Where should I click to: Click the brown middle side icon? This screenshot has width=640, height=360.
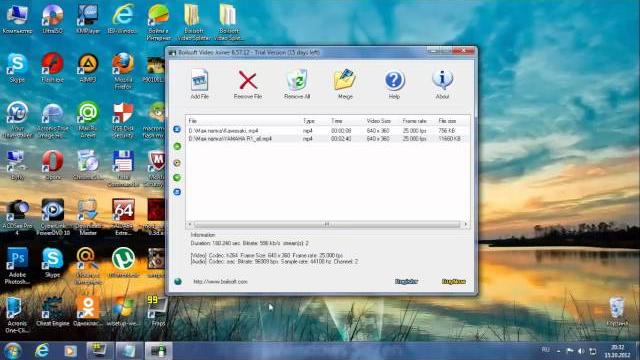[177, 163]
